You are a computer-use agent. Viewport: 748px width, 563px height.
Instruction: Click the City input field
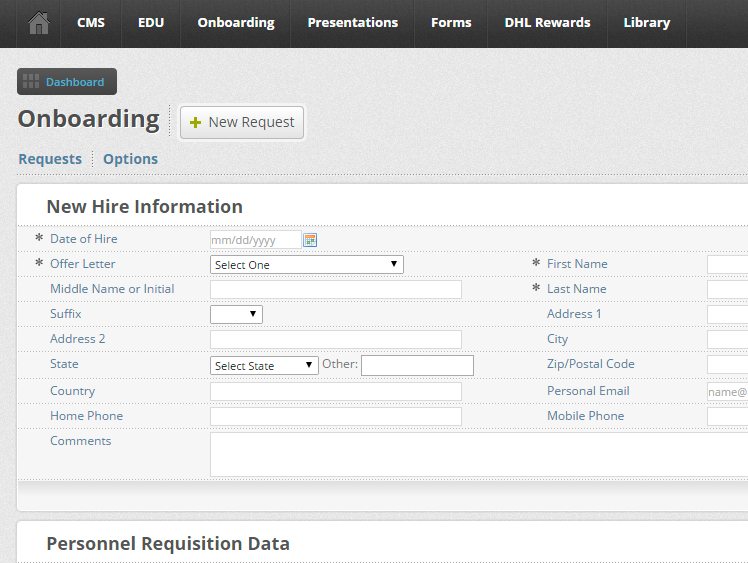727,340
